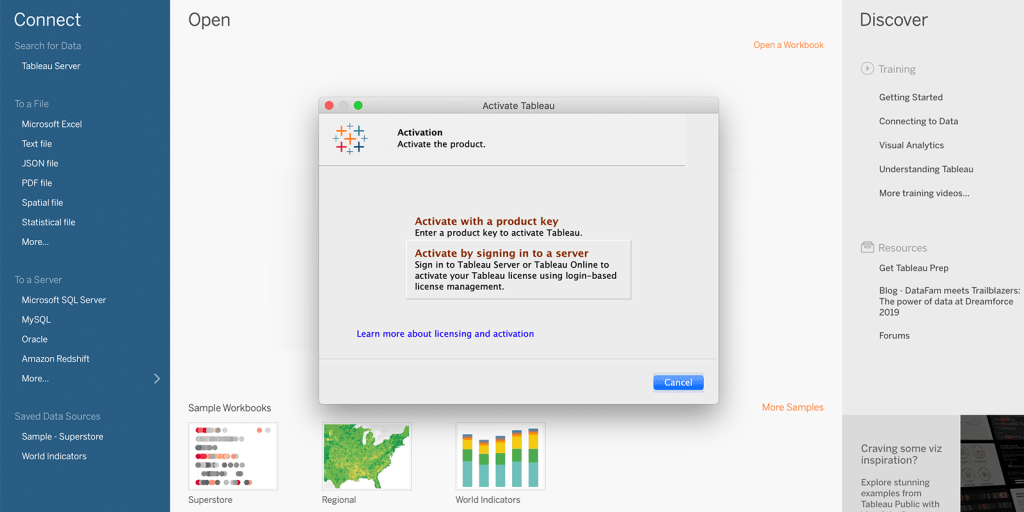Screen dimensions: 1024x512
Task: Open the Getting Started training link
Action: [x=910, y=97]
